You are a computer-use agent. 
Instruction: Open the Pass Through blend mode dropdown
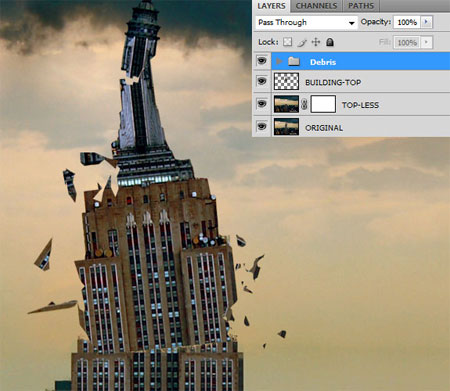point(306,22)
